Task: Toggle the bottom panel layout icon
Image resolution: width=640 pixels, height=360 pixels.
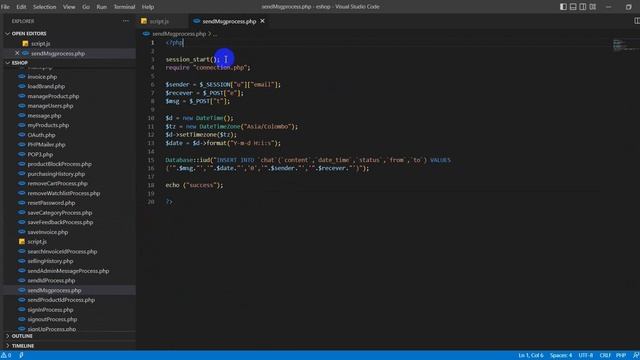Action: point(573,7)
